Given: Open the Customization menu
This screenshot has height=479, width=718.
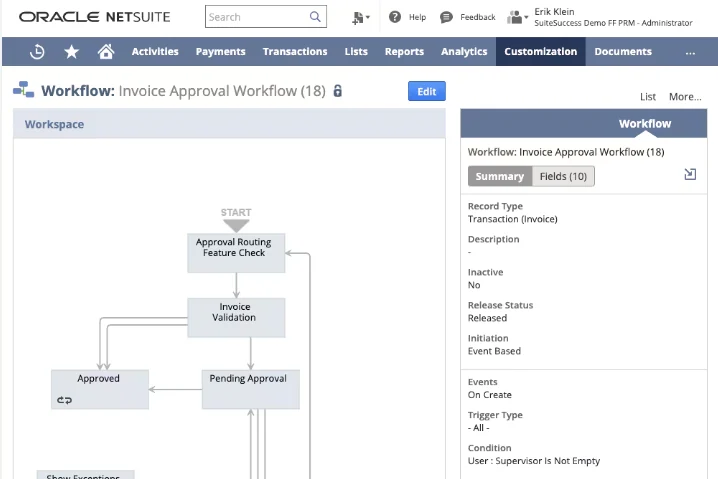Looking at the screenshot, I should pyautogui.click(x=541, y=52).
